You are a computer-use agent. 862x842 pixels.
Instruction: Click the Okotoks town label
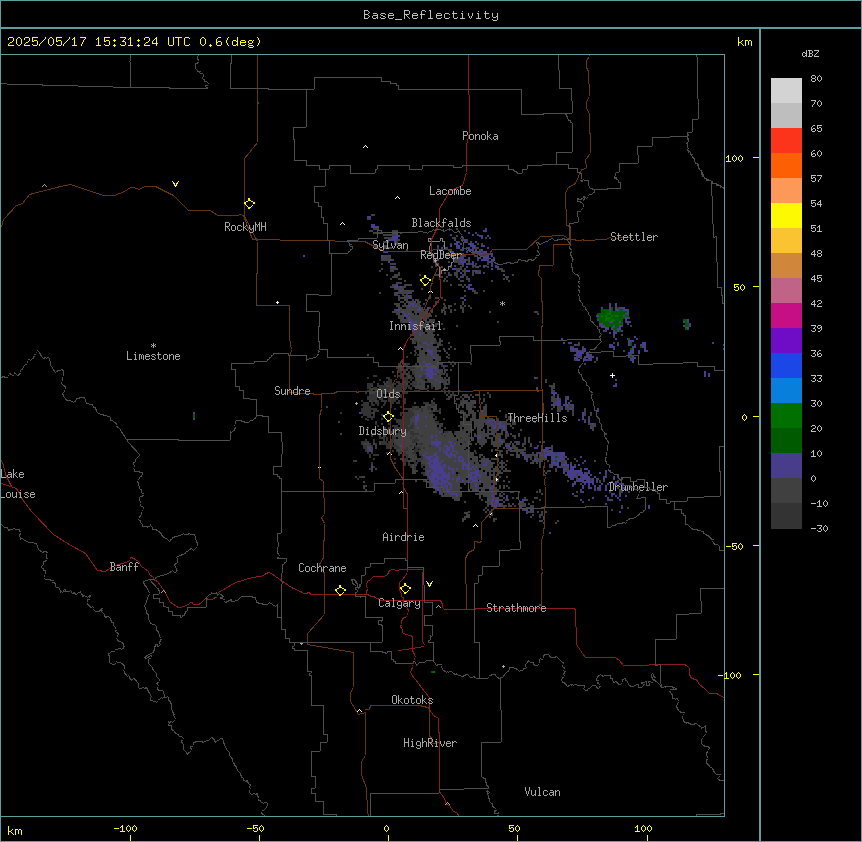pyautogui.click(x=412, y=700)
